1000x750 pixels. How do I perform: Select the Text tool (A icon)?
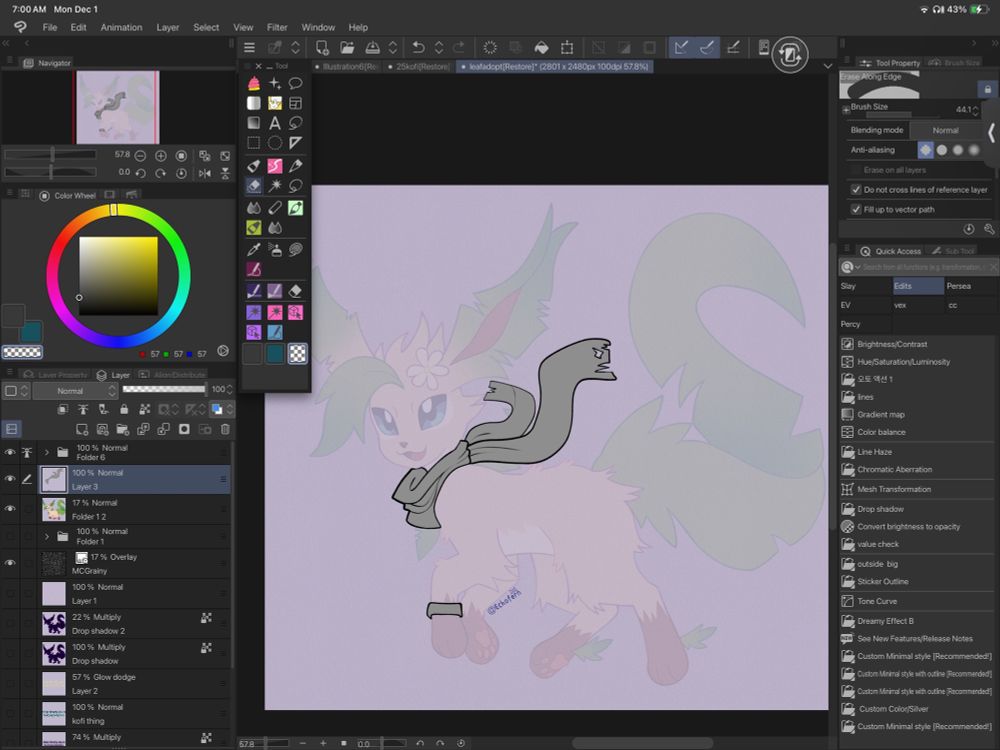[274, 123]
